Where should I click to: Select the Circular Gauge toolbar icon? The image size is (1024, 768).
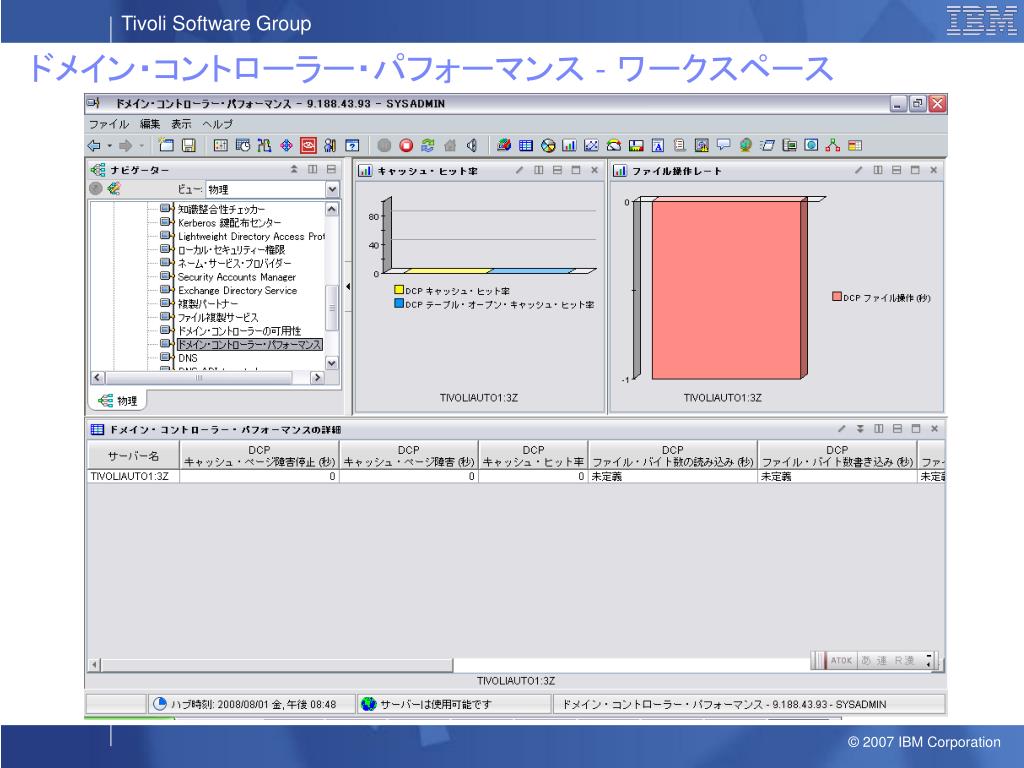pyautogui.click(x=614, y=146)
